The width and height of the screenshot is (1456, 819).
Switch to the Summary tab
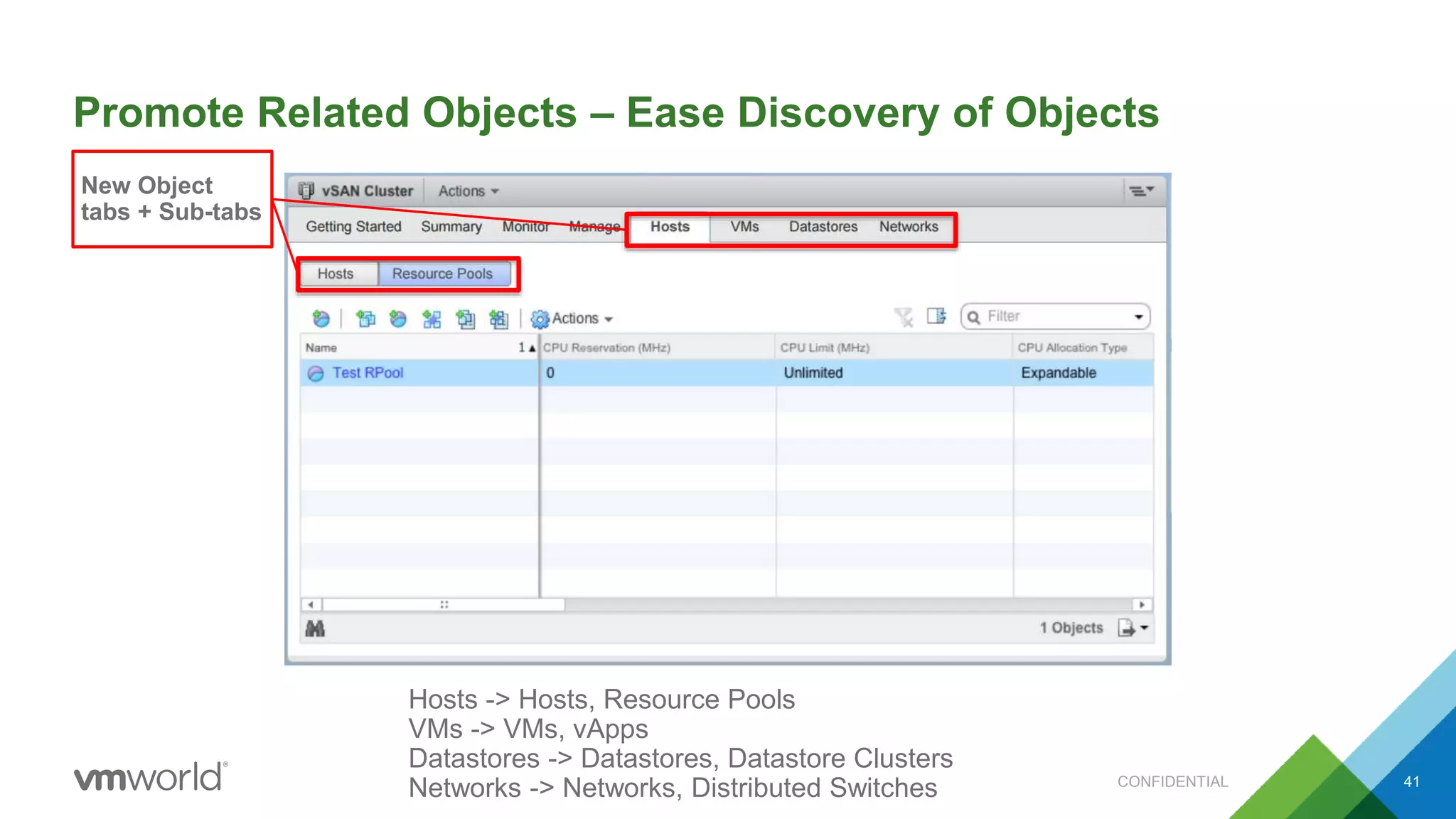451,226
